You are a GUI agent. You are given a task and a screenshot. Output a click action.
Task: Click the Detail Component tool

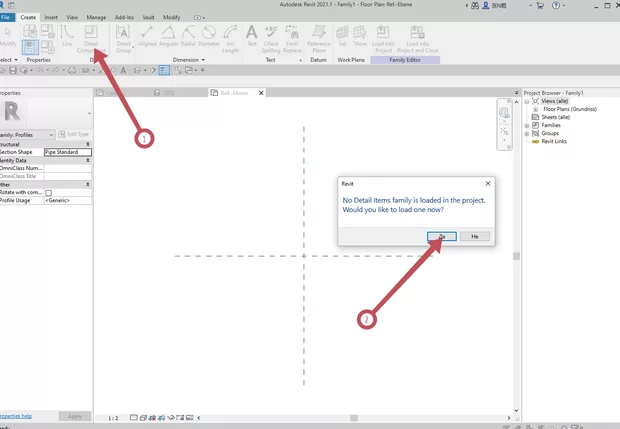91,39
